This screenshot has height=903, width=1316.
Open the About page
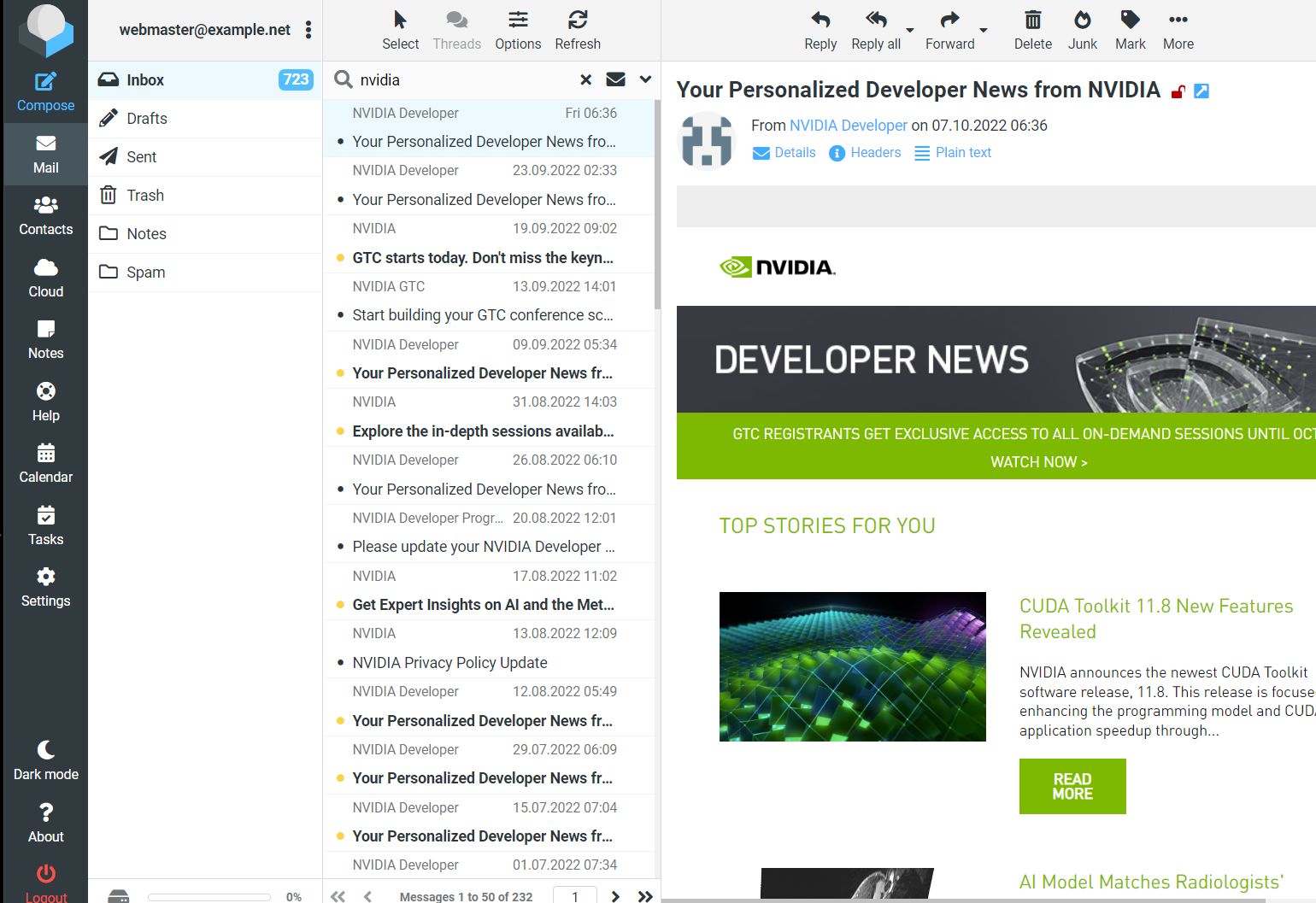pos(45,824)
